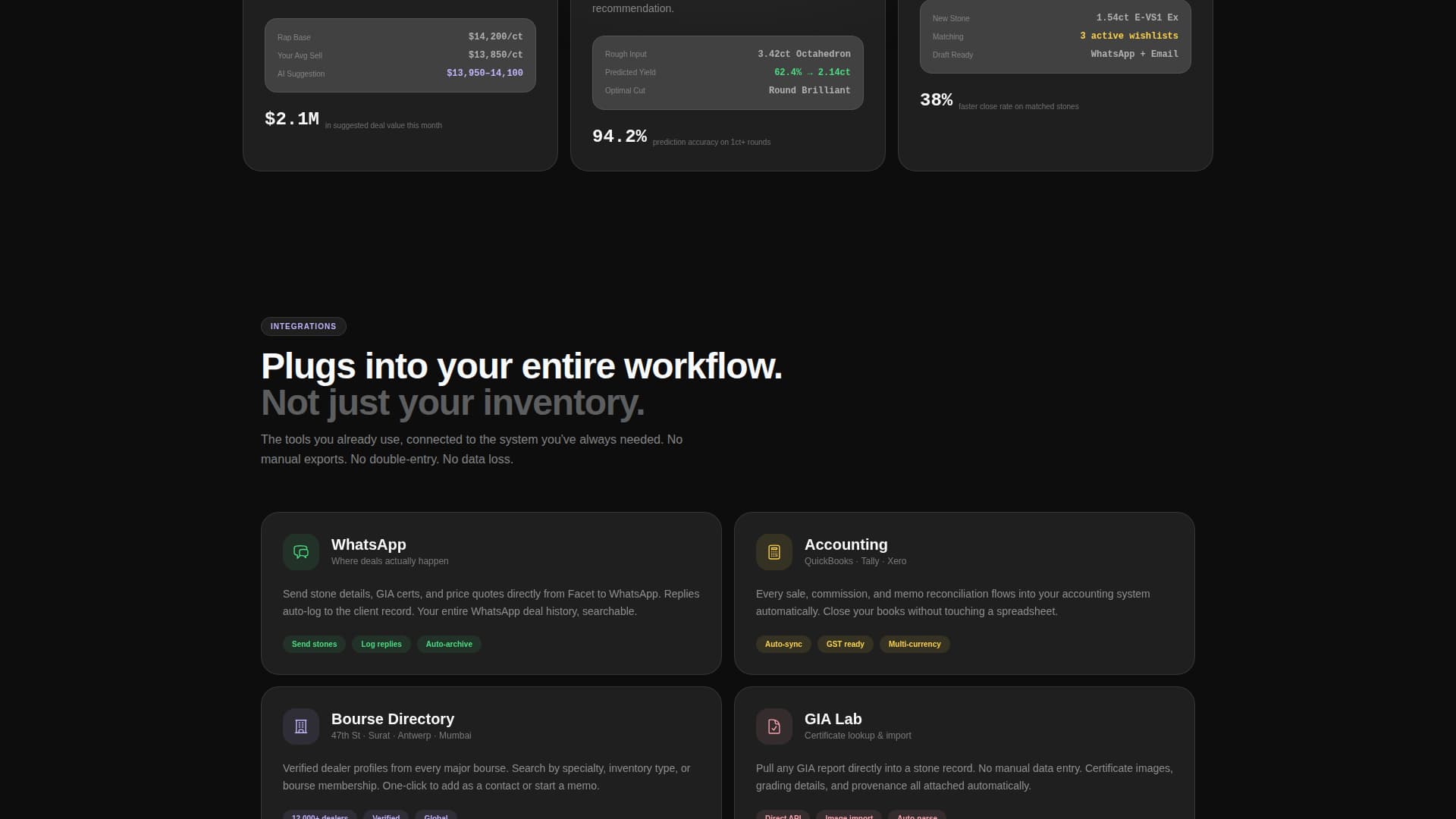The height and width of the screenshot is (819, 1456).
Task: Click the Accounting calculator icon
Action: click(x=774, y=552)
